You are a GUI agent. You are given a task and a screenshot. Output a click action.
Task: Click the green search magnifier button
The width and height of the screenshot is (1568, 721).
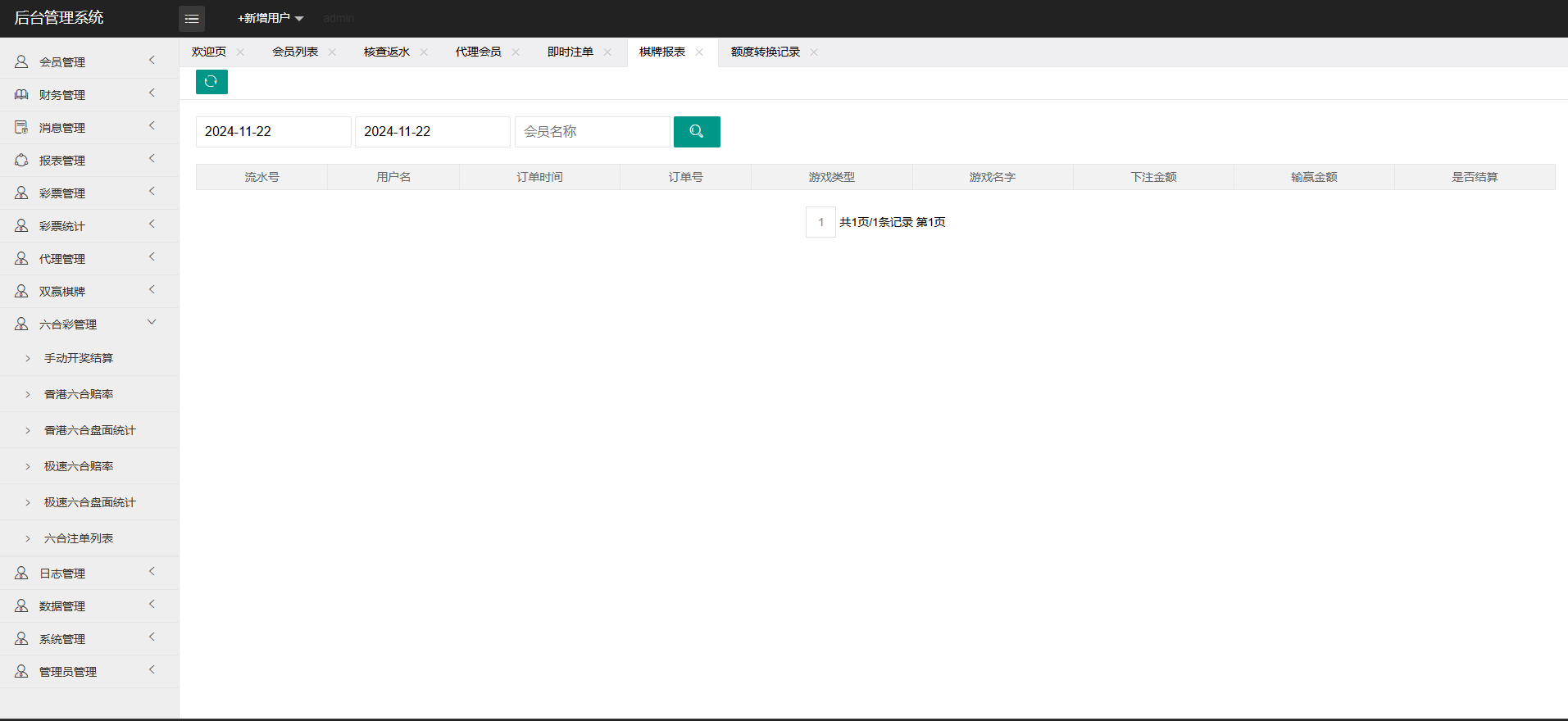pos(697,131)
